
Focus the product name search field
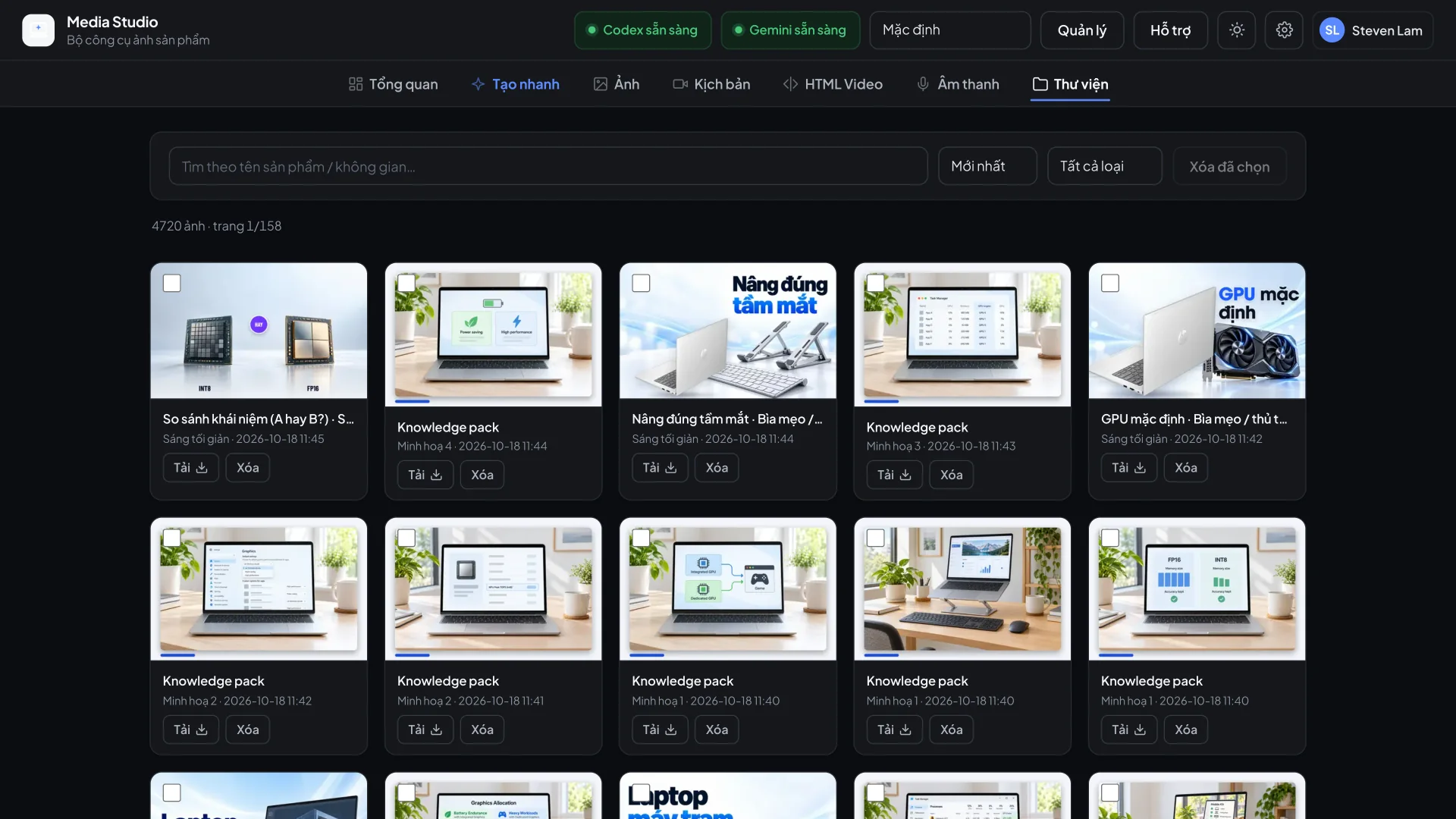coord(548,166)
